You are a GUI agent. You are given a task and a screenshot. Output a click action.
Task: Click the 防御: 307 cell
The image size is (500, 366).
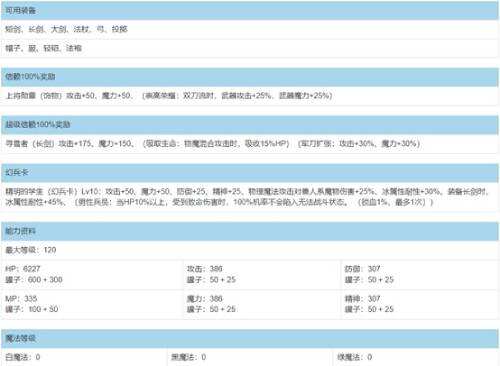[x=420, y=274]
